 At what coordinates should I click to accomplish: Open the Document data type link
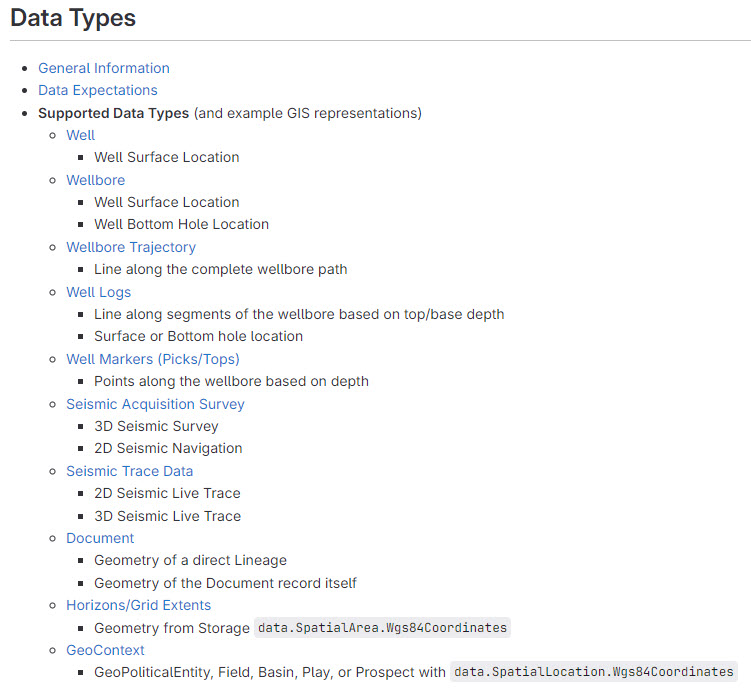click(x=100, y=538)
